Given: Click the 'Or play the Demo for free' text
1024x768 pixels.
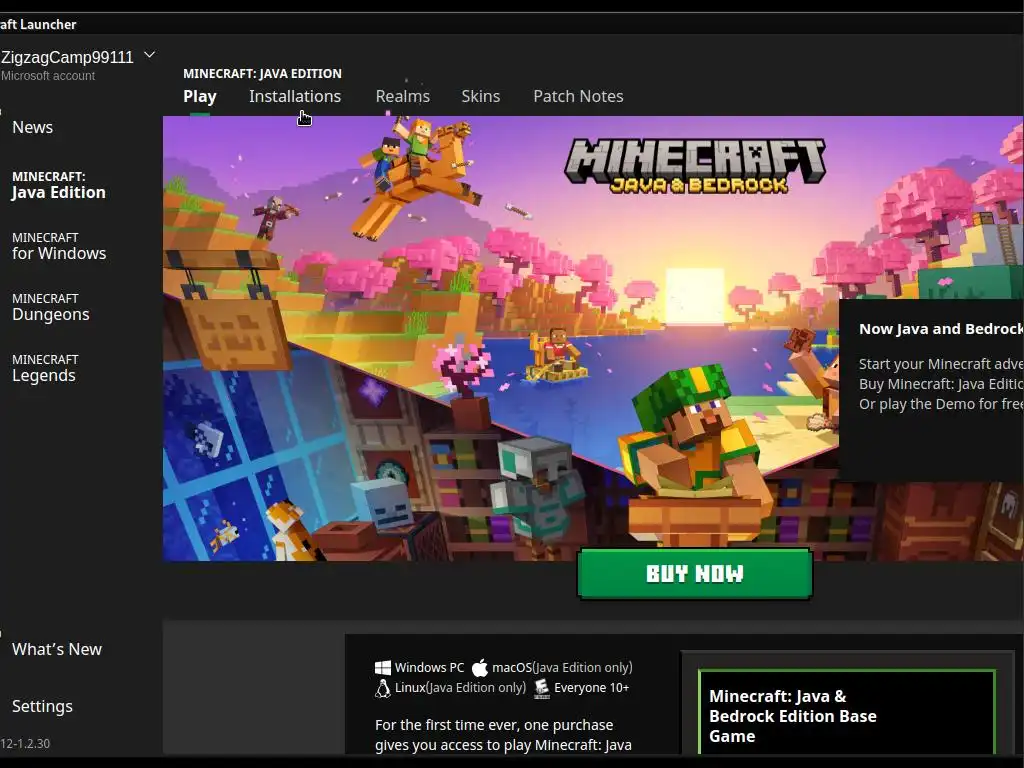Looking at the screenshot, I should [x=941, y=404].
